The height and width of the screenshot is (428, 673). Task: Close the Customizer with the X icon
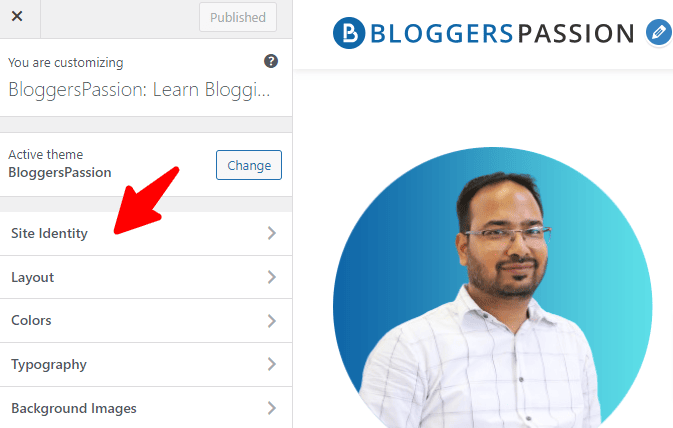(17, 16)
